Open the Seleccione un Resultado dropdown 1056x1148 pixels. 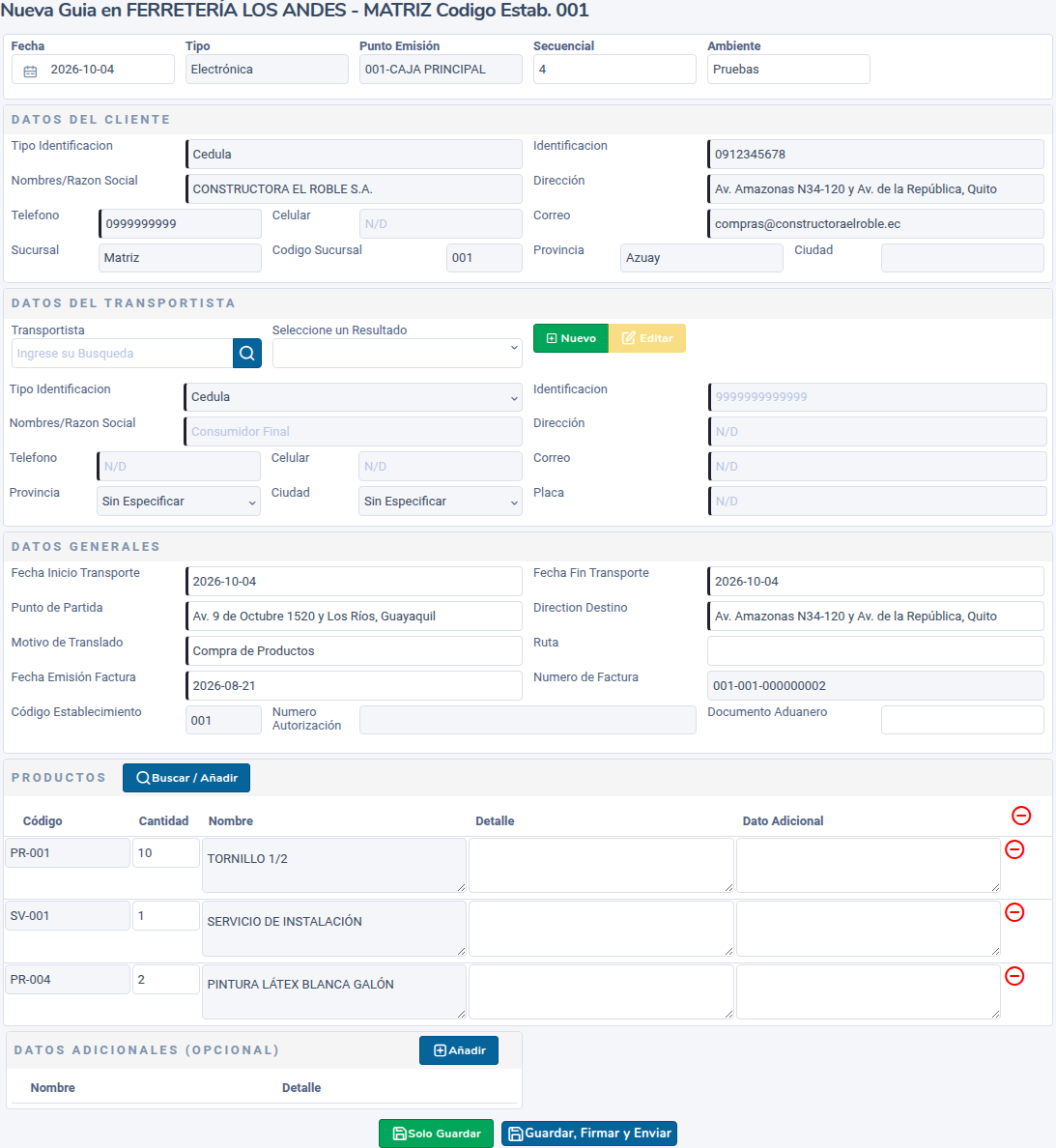397,353
